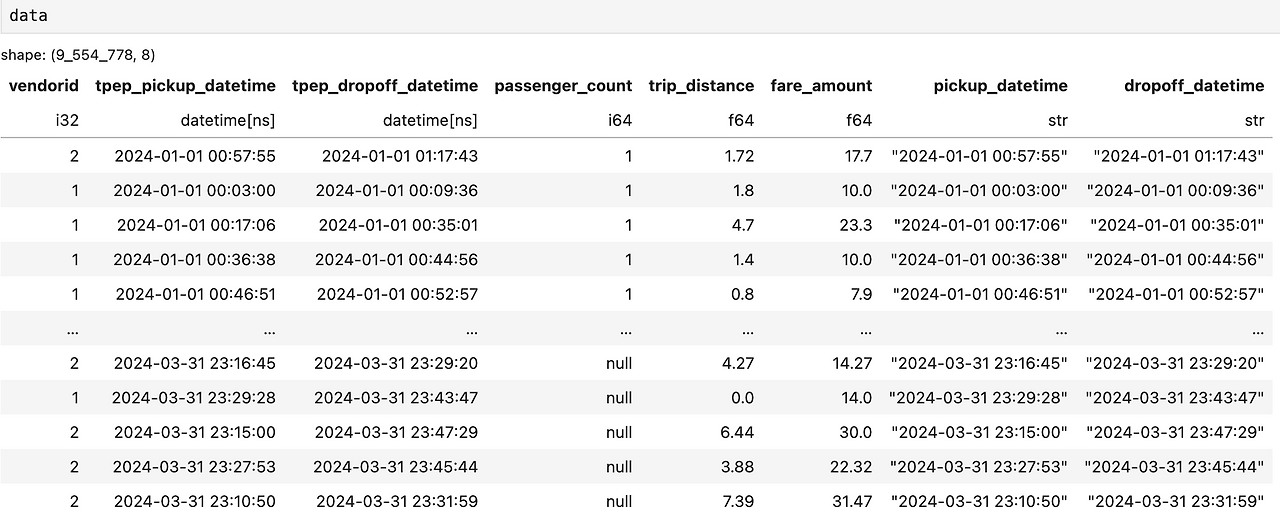Click the passenger_count column header
This screenshot has width=1280, height=523.
(563, 86)
